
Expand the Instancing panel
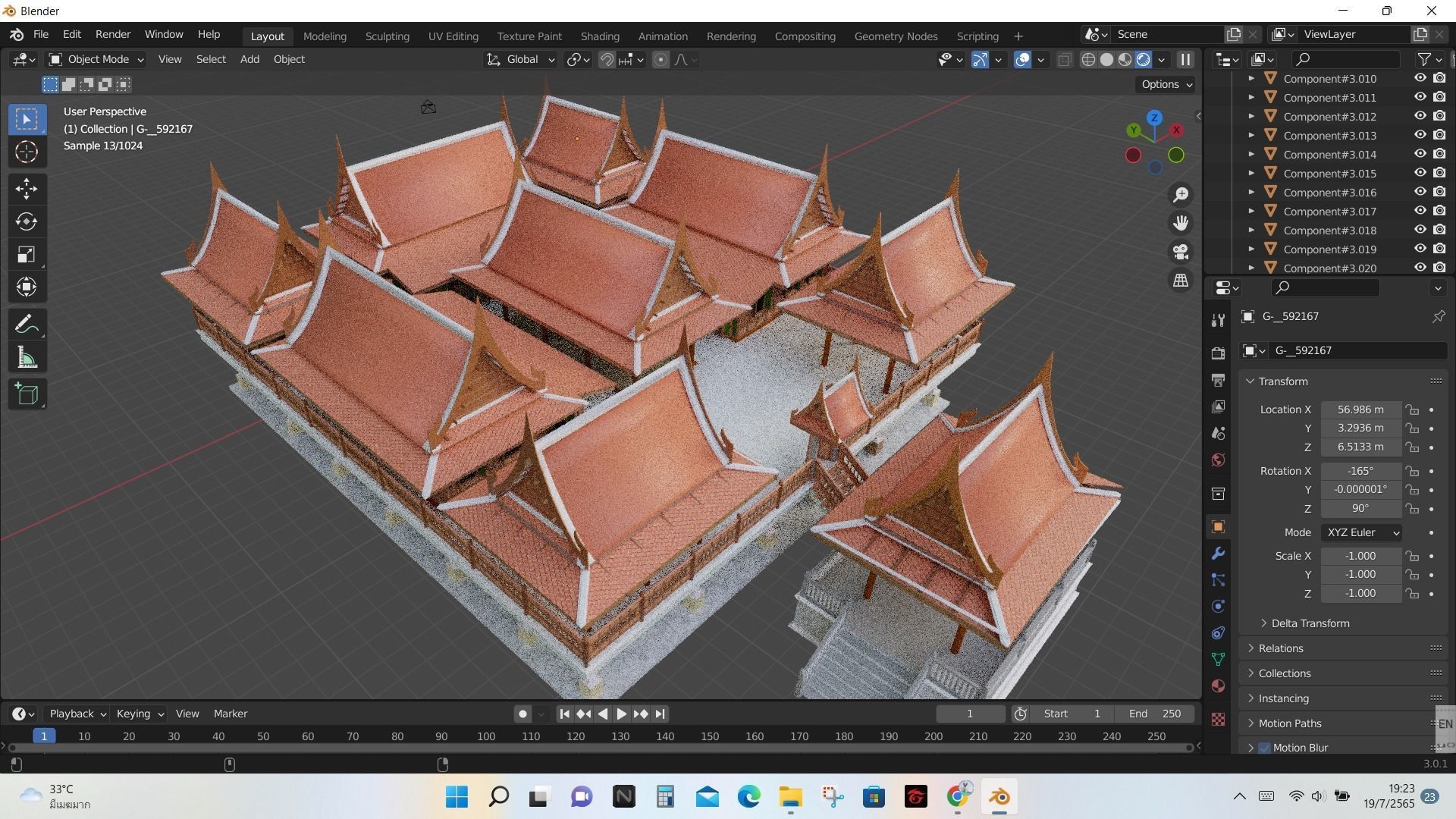point(1283,698)
